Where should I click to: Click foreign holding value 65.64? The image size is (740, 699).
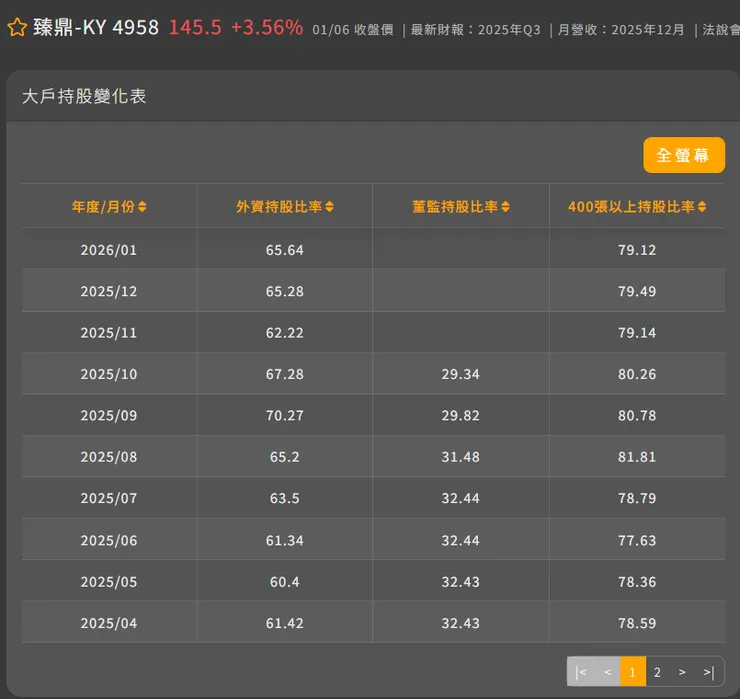(285, 250)
